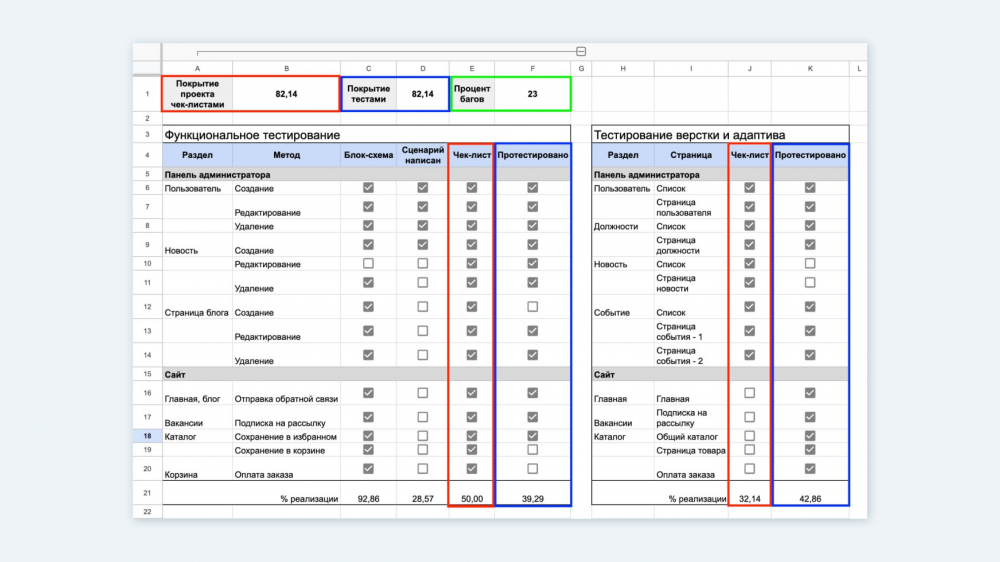Click the Общий каталог cell

coord(691,436)
